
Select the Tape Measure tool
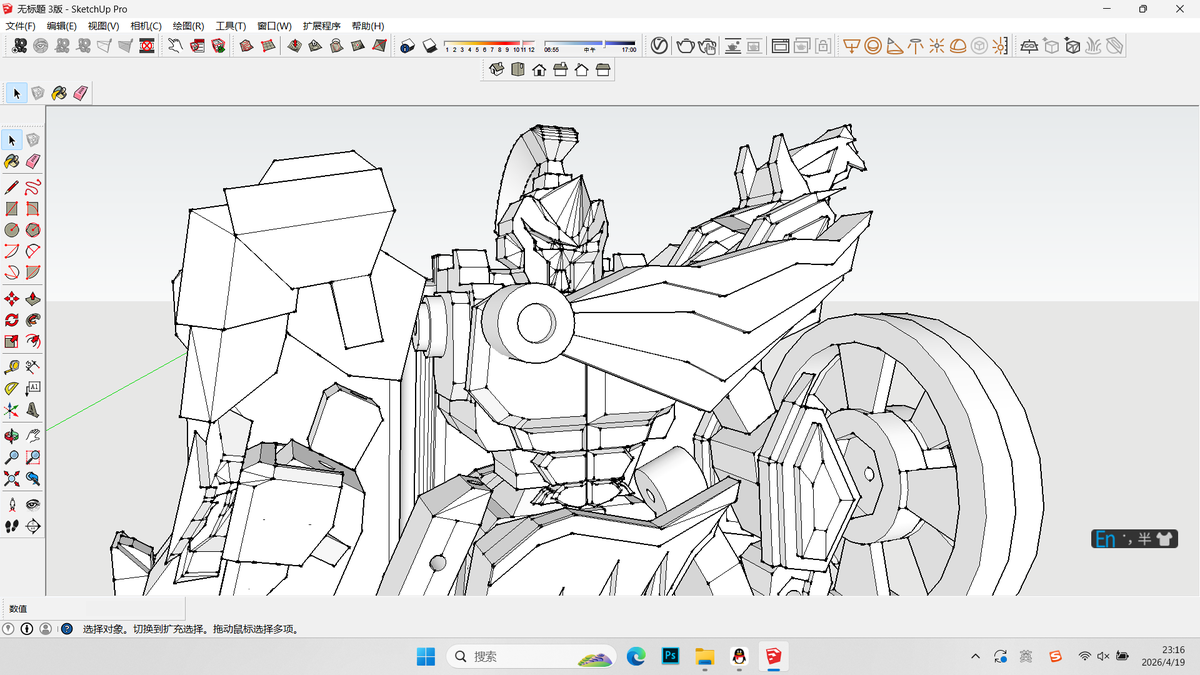(x=12, y=367)
